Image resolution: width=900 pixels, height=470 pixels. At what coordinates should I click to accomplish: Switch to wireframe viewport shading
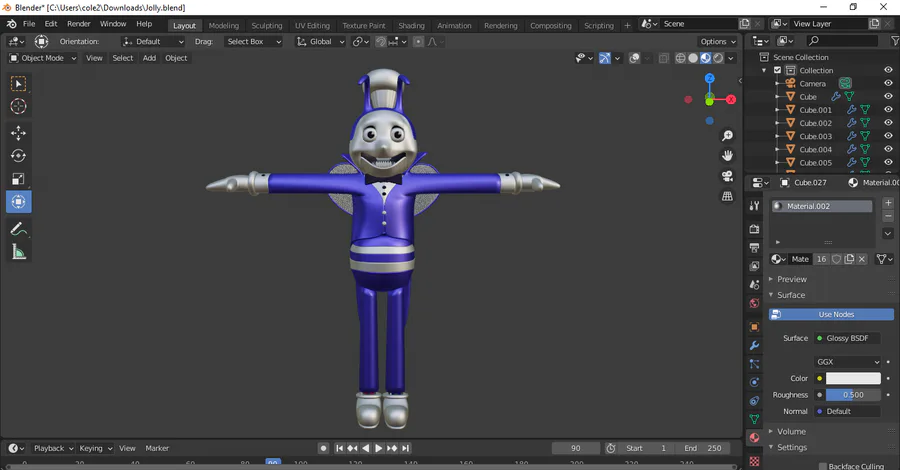click(680, 58)
